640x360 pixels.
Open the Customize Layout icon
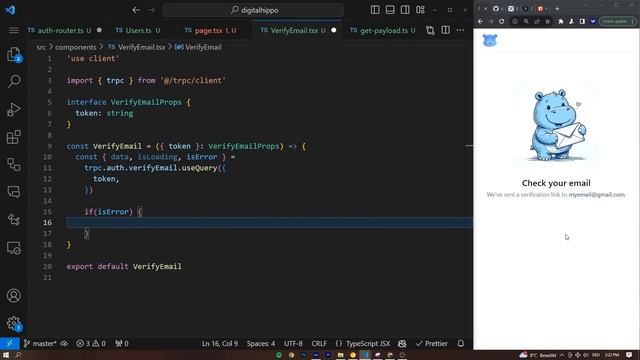[420, 10]
